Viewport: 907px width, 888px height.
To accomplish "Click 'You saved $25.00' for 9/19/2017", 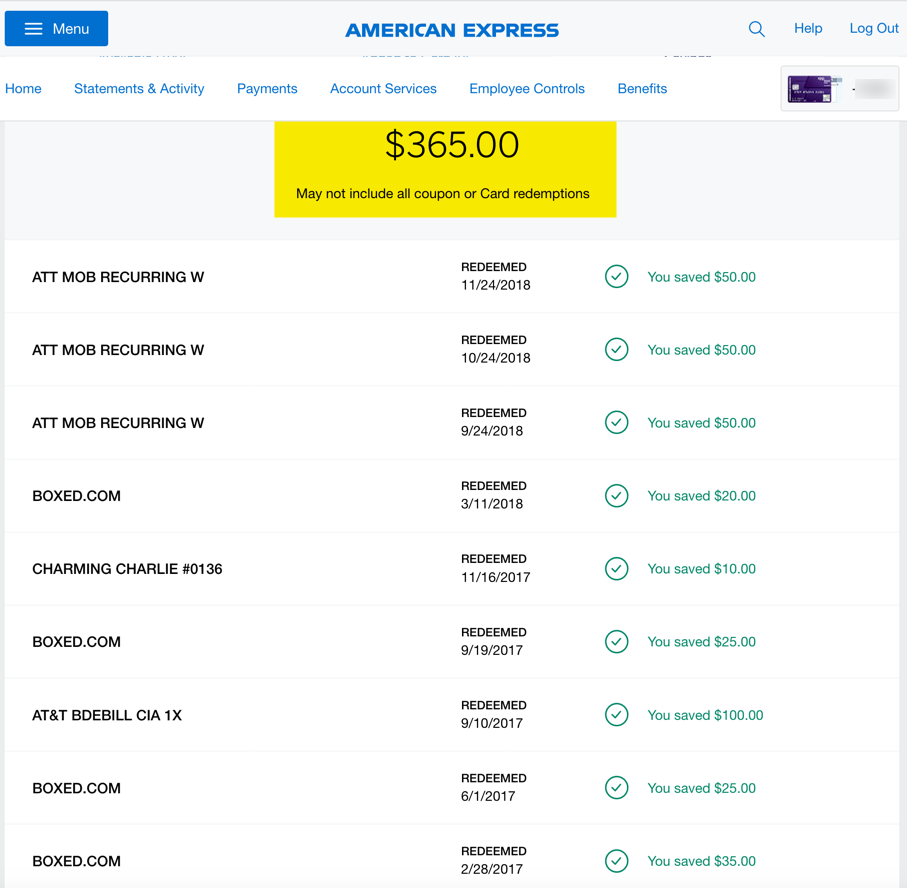I will tap(701, 642).
